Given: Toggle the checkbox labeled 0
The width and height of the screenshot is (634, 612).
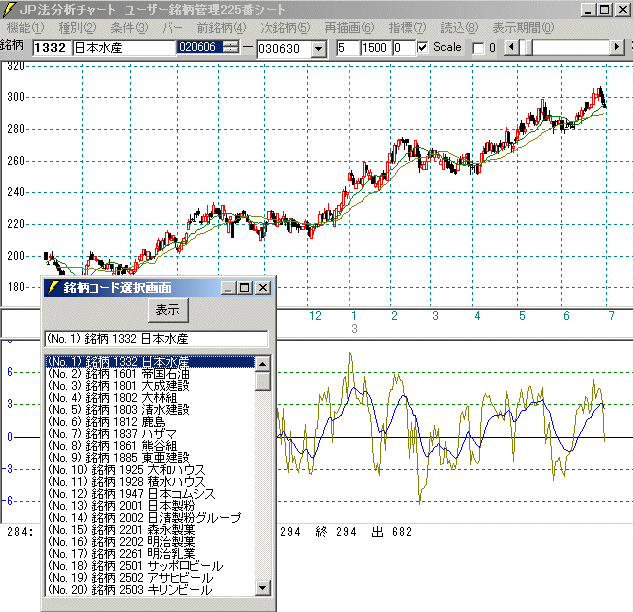Looking at the screenshot, I should click(477, 48).
